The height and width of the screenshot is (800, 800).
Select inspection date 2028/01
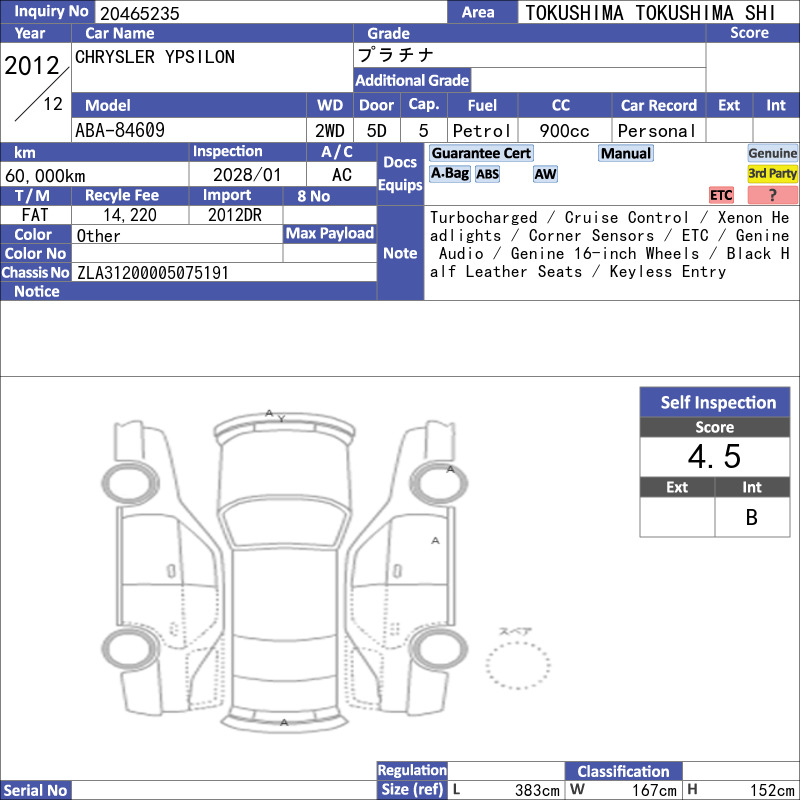247,174
